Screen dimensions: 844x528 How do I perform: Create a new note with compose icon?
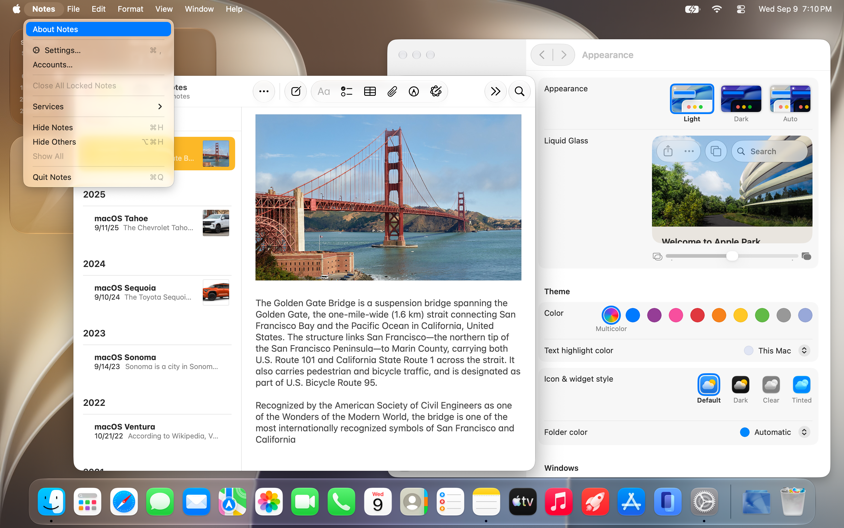click(x=296, y=91)
